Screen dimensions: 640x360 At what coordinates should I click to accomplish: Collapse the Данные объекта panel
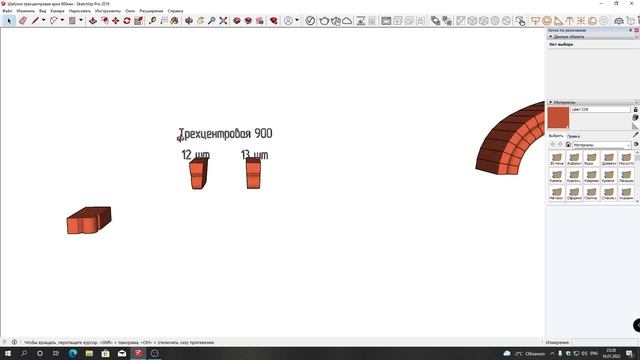[550, 37]
